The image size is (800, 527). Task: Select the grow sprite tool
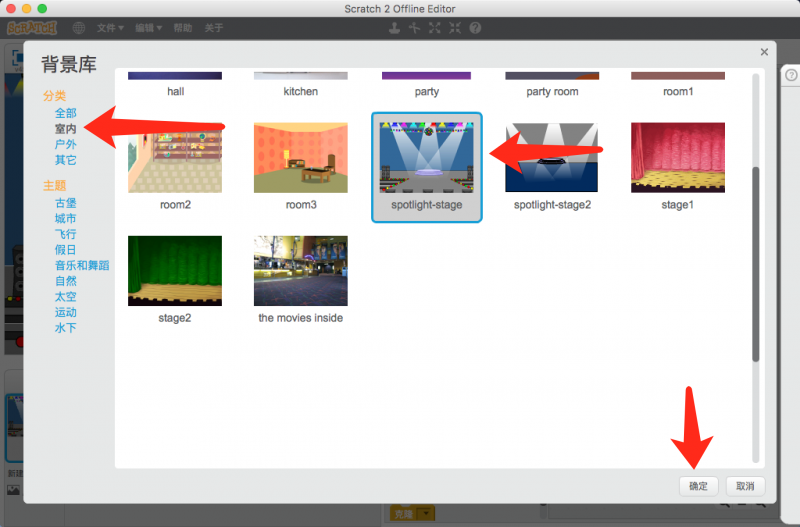(435, 28)
